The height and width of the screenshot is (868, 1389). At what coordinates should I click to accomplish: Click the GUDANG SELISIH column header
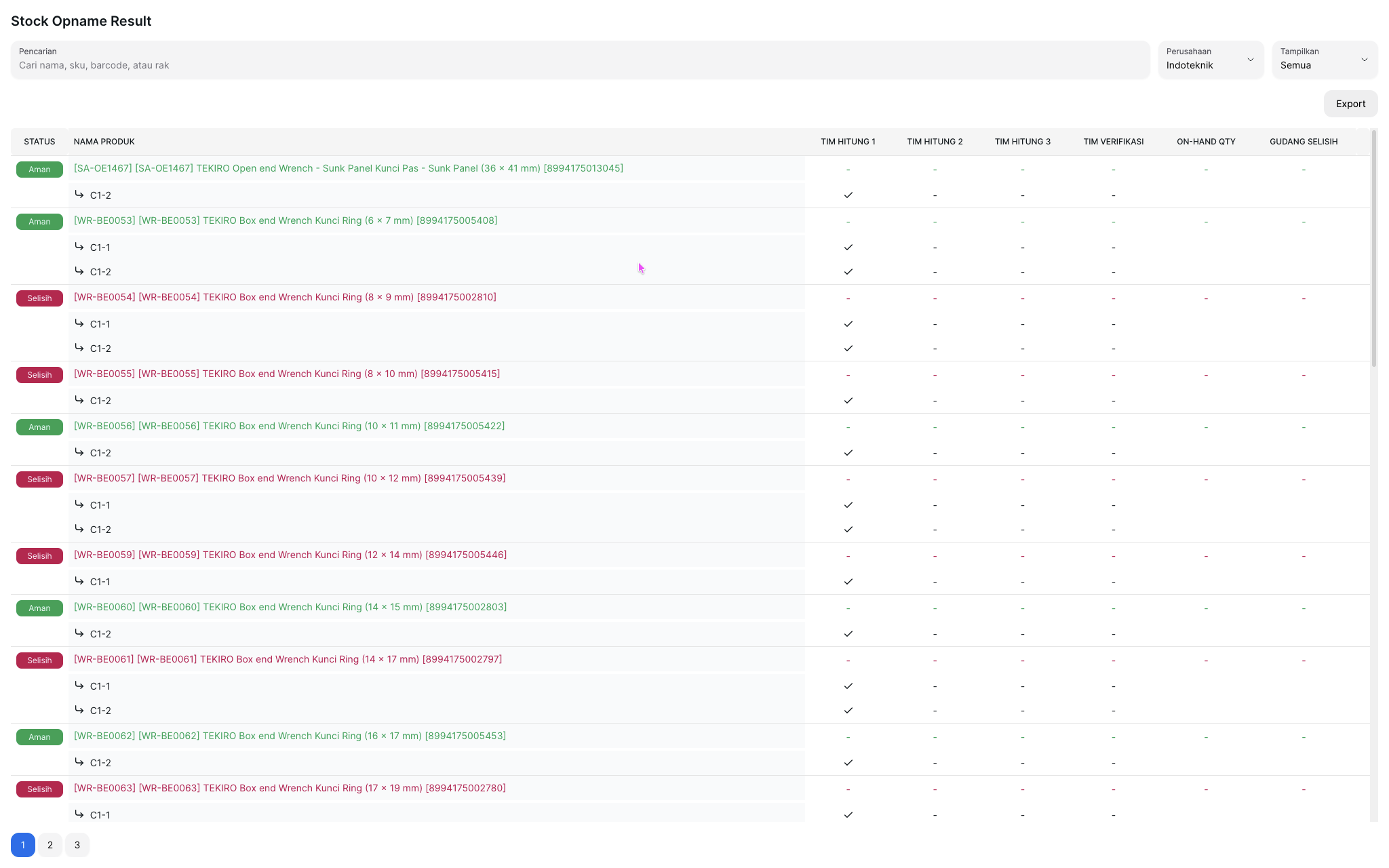[1304, 142]
